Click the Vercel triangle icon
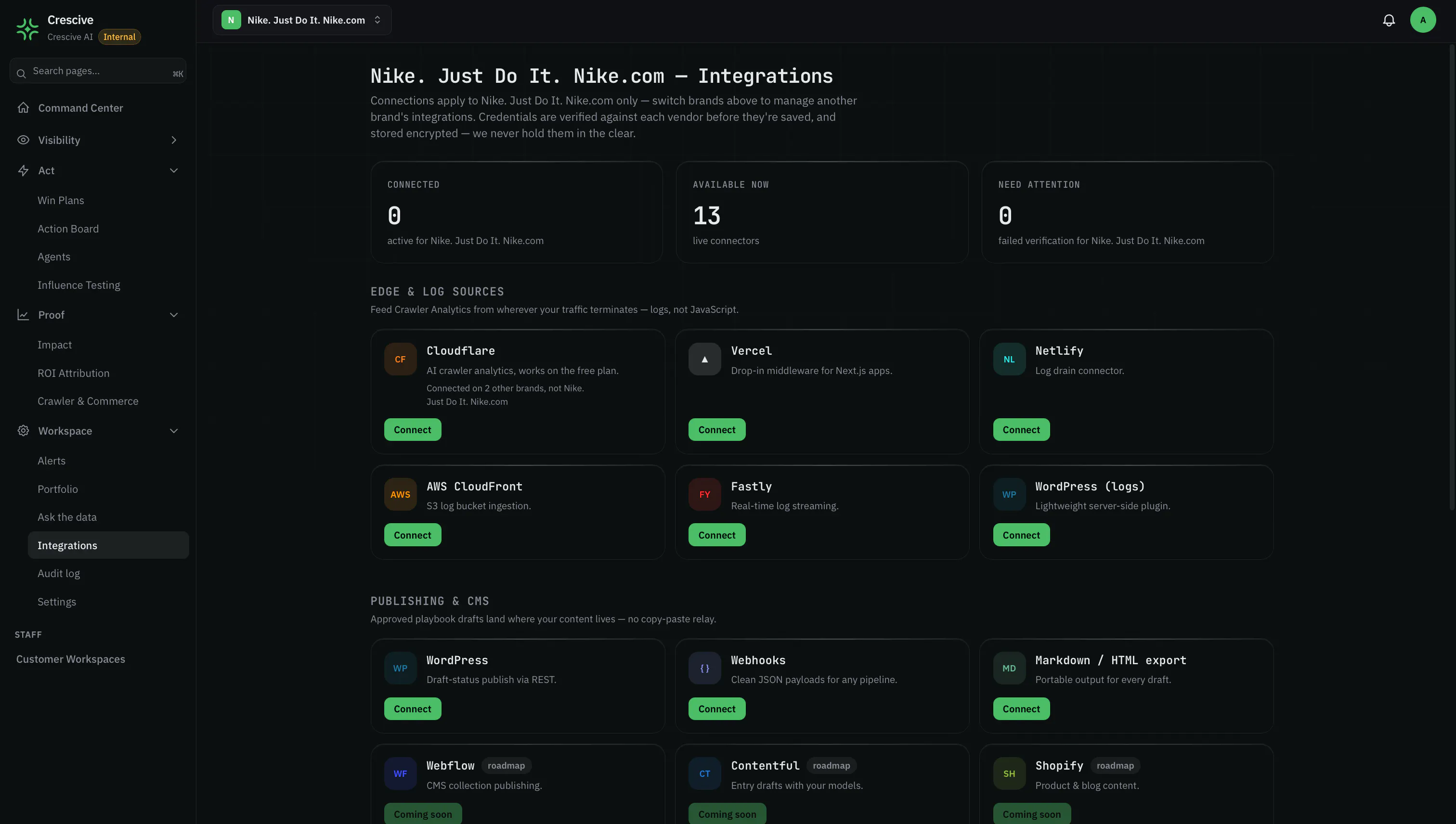Screen dimensions: 1456x824 click(x=705, y=359)
